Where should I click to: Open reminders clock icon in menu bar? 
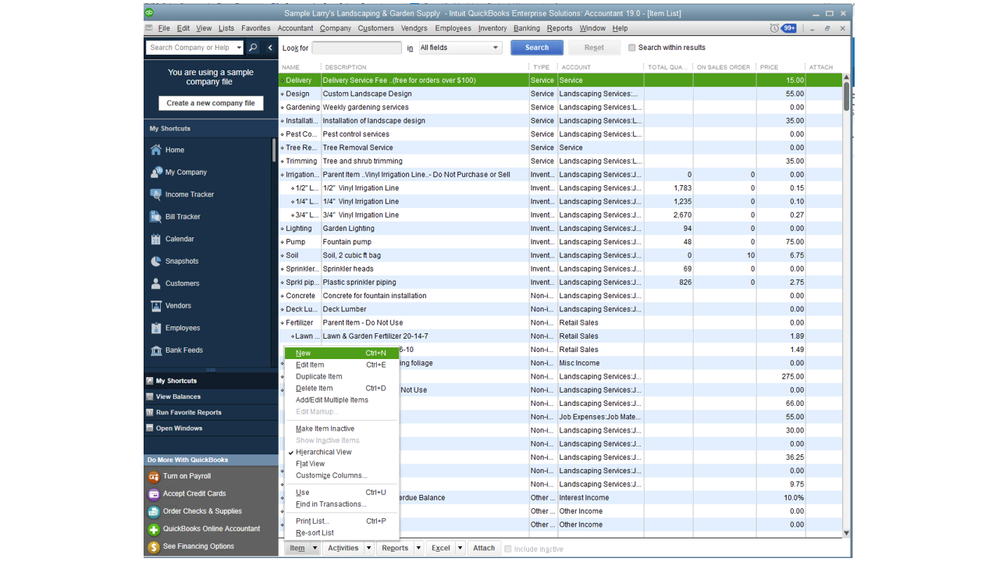coord(774,28)
